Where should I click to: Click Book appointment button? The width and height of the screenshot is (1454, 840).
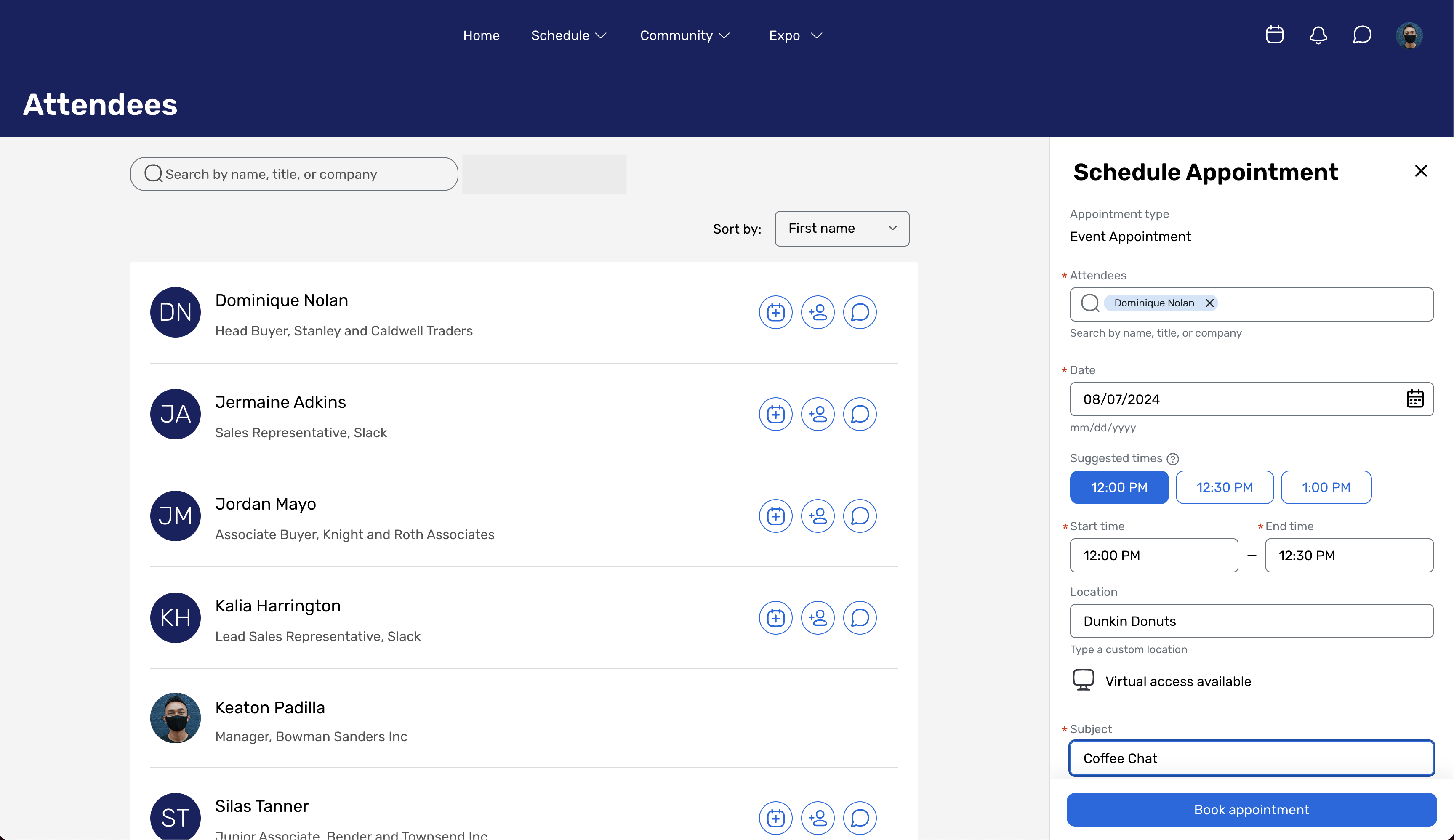[1251, 809]
